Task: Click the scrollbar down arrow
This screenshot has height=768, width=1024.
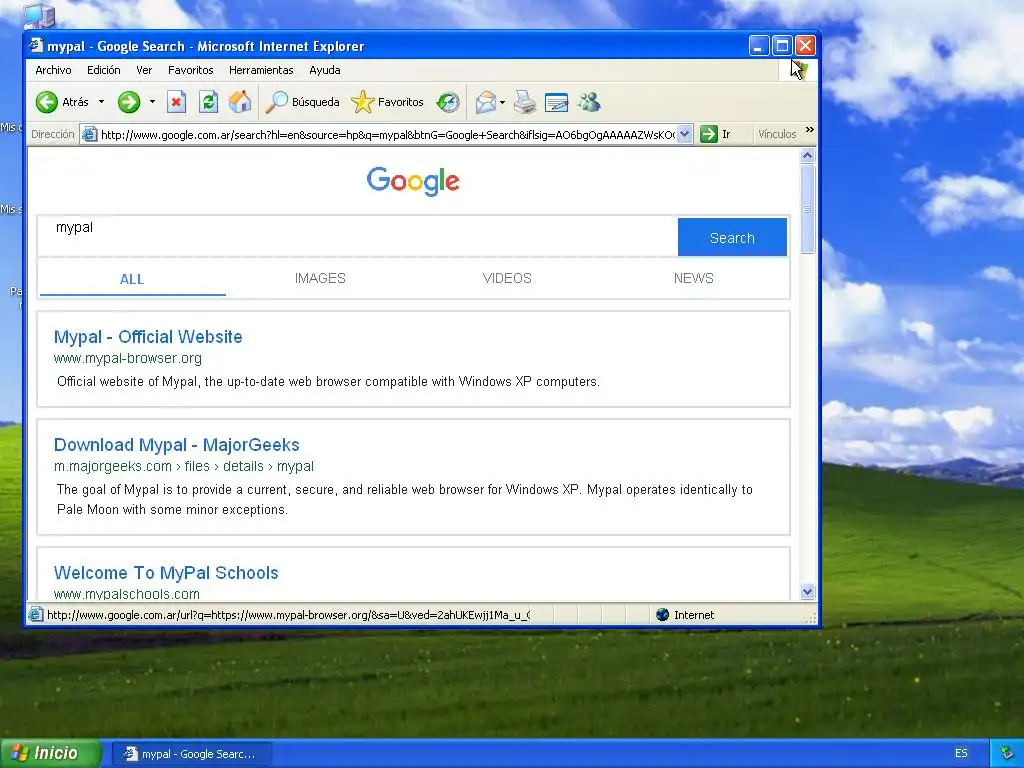Action: click(808, 592)
